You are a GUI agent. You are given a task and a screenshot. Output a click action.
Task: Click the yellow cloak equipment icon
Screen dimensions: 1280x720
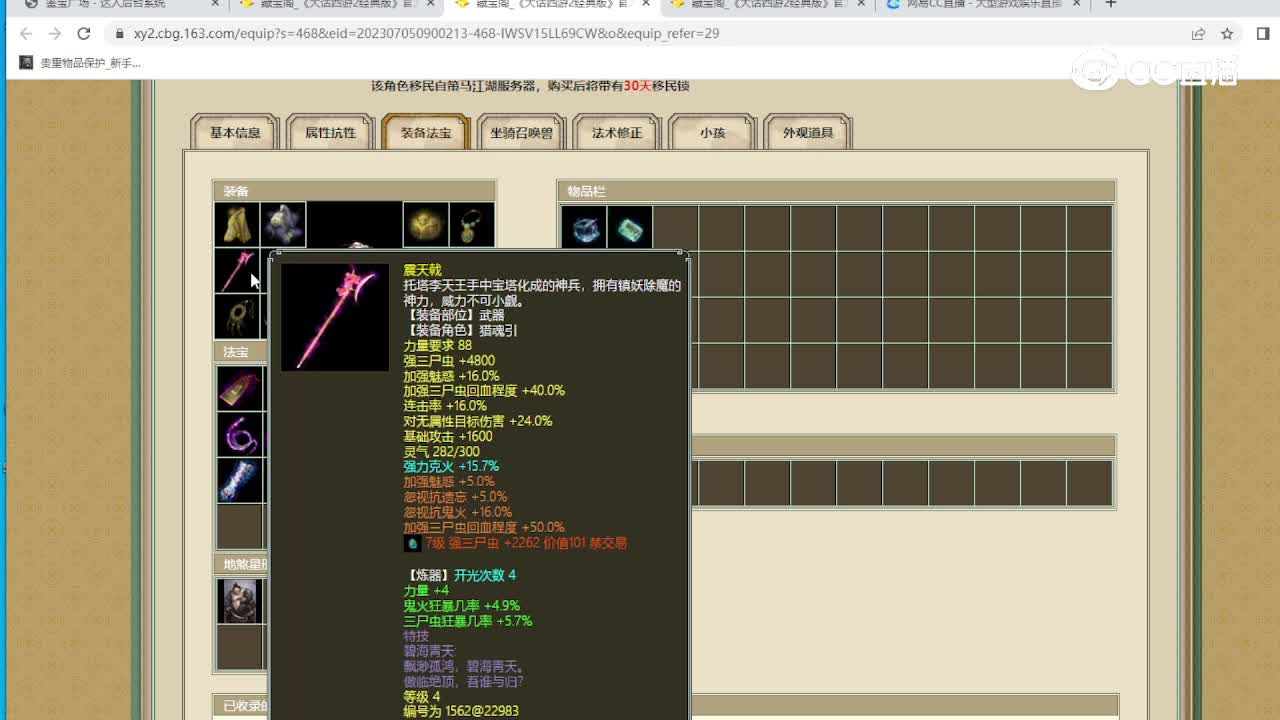pos(237,225)
